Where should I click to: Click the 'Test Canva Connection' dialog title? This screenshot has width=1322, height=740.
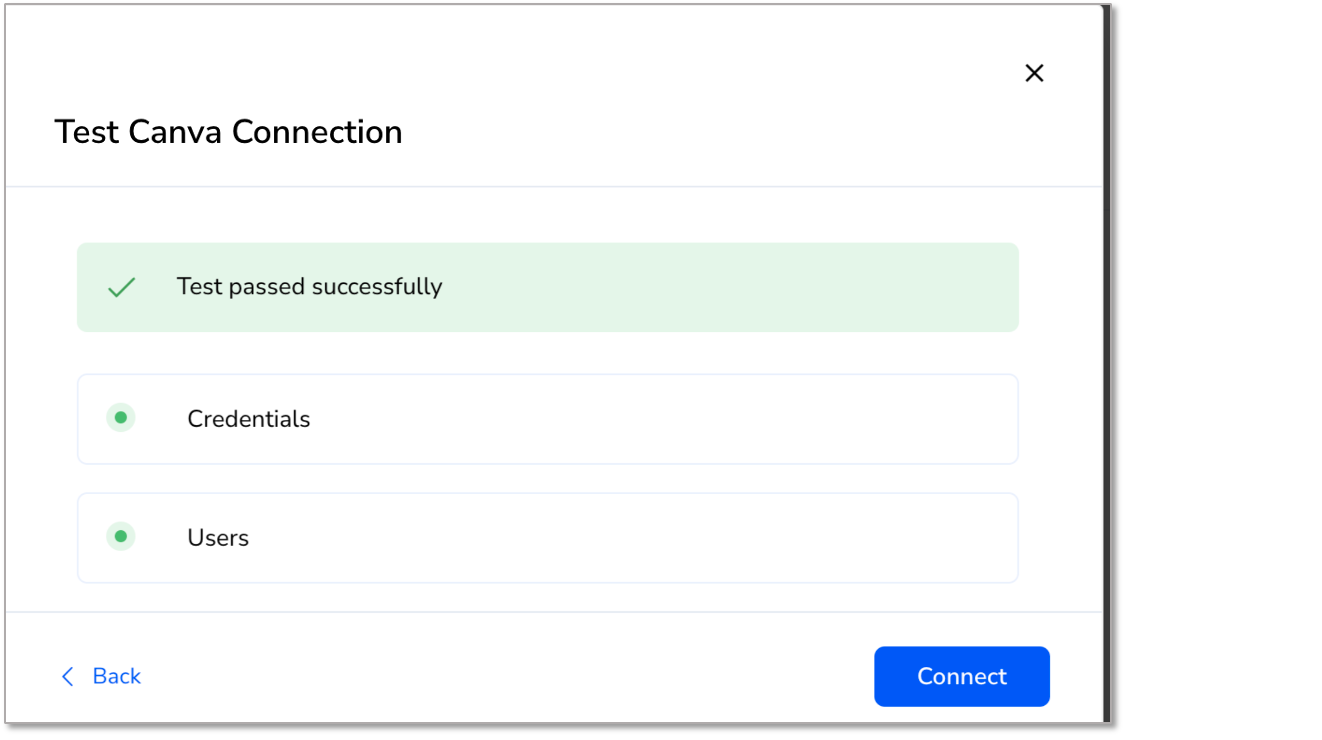(x=228, y=132)
